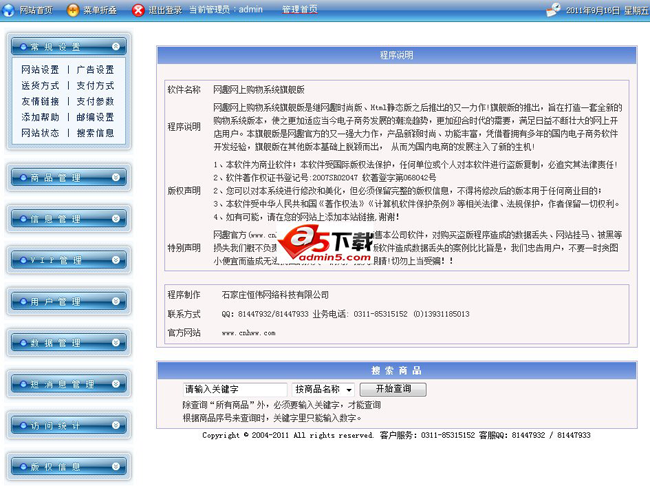650x486 pixels.
Task: Click 退出登录 to log out
Action: (x=165, y=10)
